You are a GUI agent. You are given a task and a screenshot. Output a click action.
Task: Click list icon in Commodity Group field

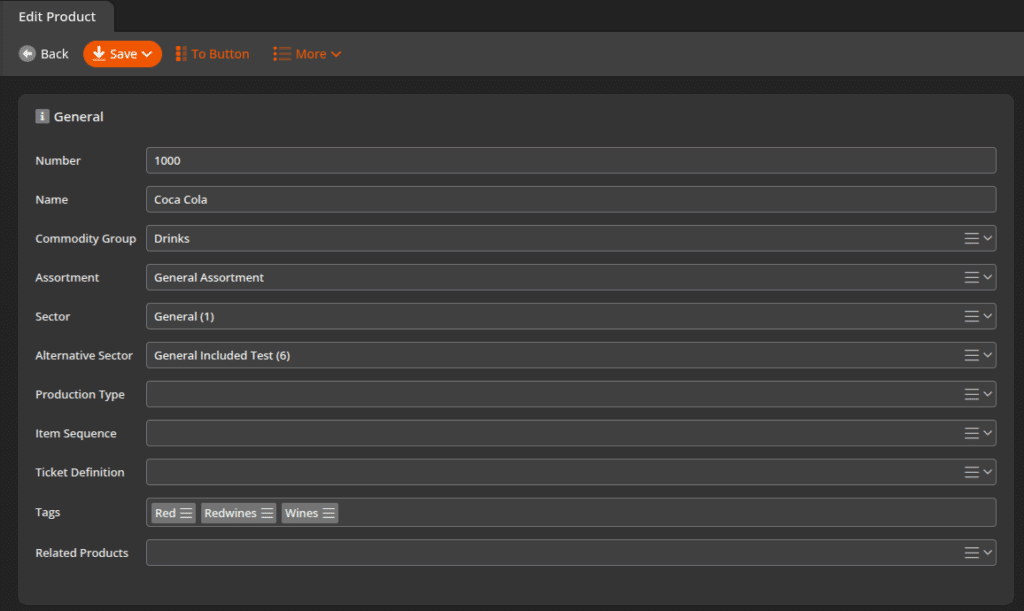pyautogui.click(x=971, y=238)
